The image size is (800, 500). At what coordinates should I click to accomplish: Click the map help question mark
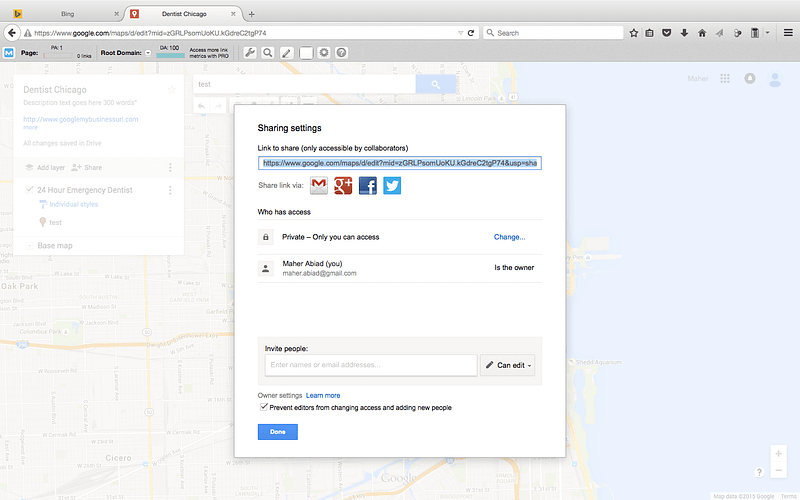759,472
